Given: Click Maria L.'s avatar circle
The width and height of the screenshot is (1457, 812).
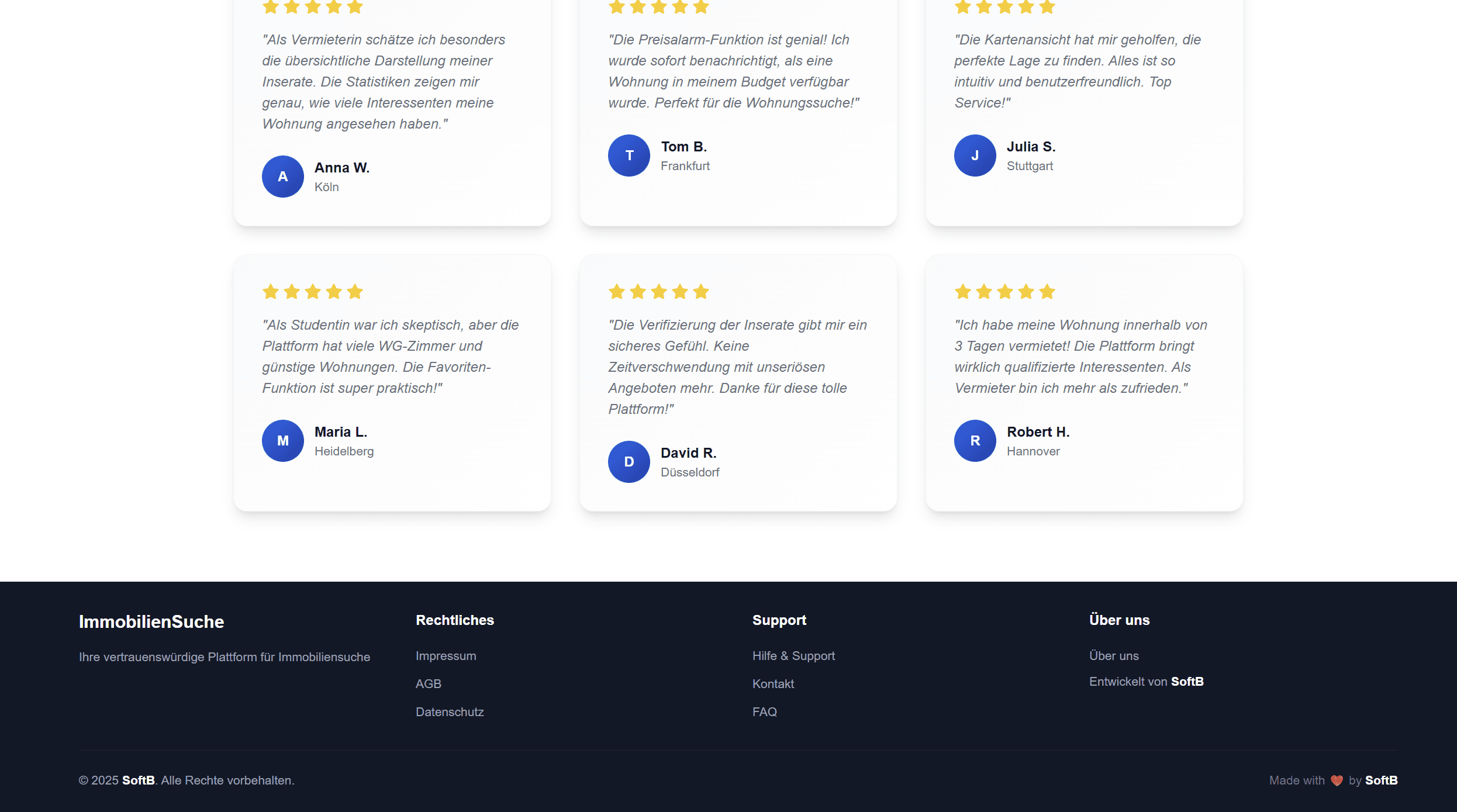Looking at the screenshot, I should tap(283, 441).
